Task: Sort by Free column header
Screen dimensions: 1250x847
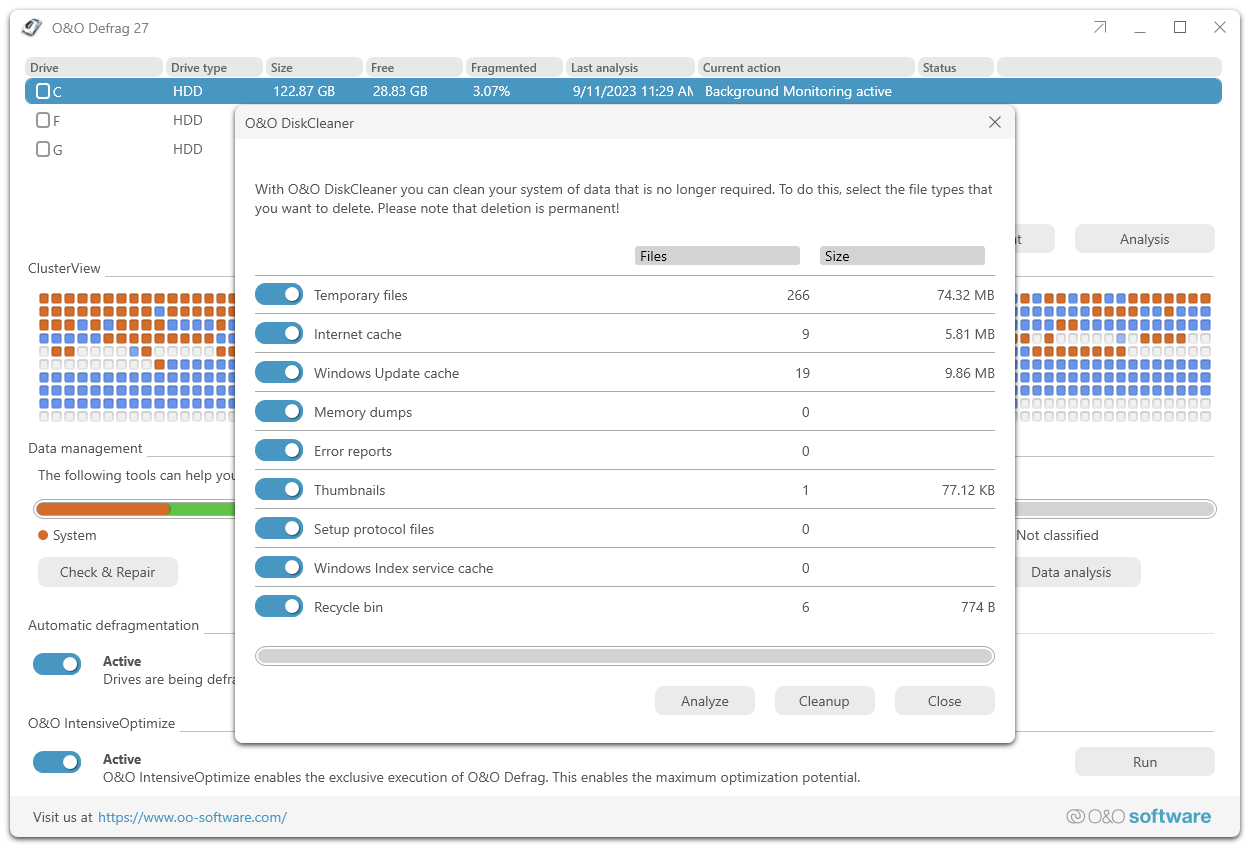Action: pyautogui.click(x=415, y=67)
